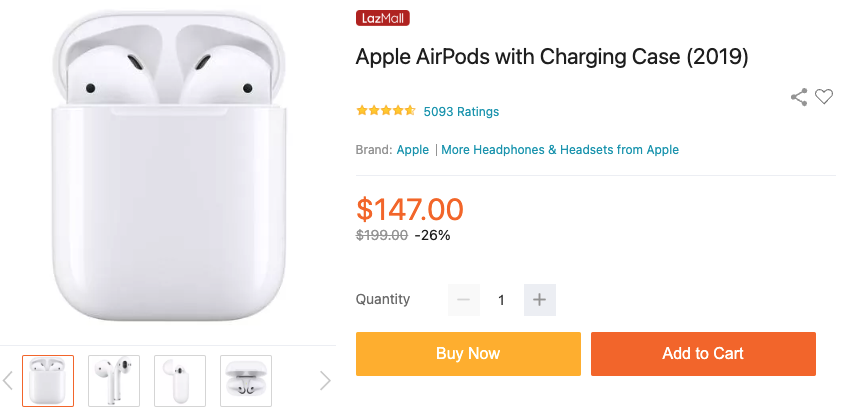This screenshot has width=853, height=417.
Task: Click the main AirPods product image
Action: tap(169, 166)
